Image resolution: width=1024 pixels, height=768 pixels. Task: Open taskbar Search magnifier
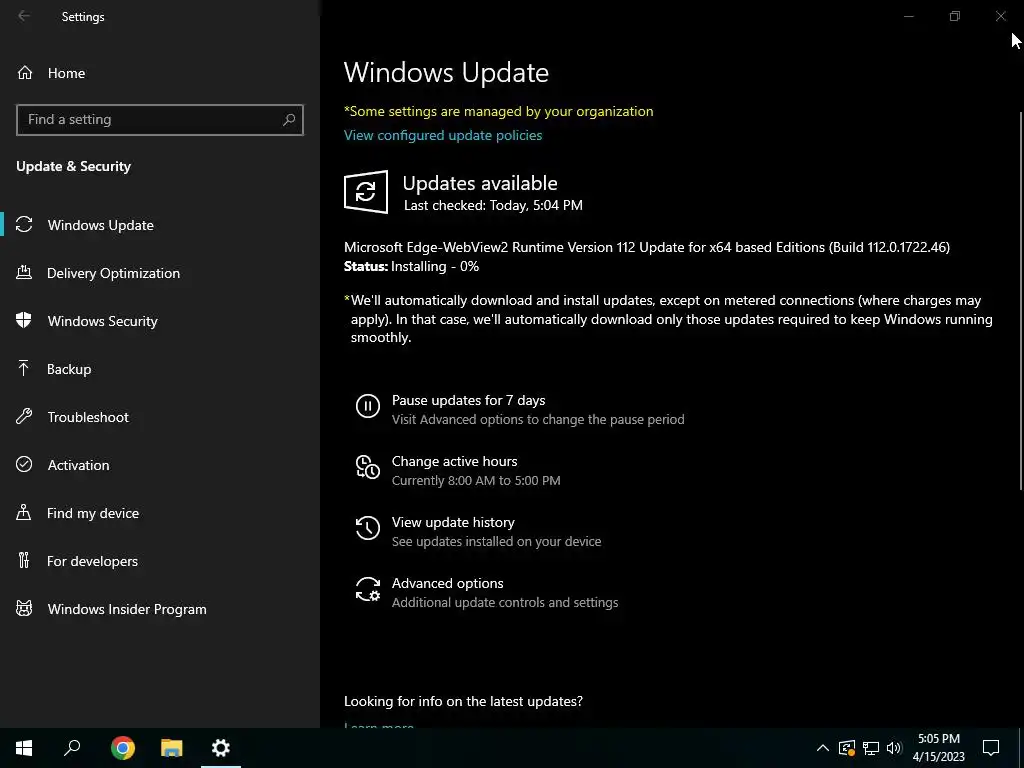pyautogui.click(x=72, y=748)
